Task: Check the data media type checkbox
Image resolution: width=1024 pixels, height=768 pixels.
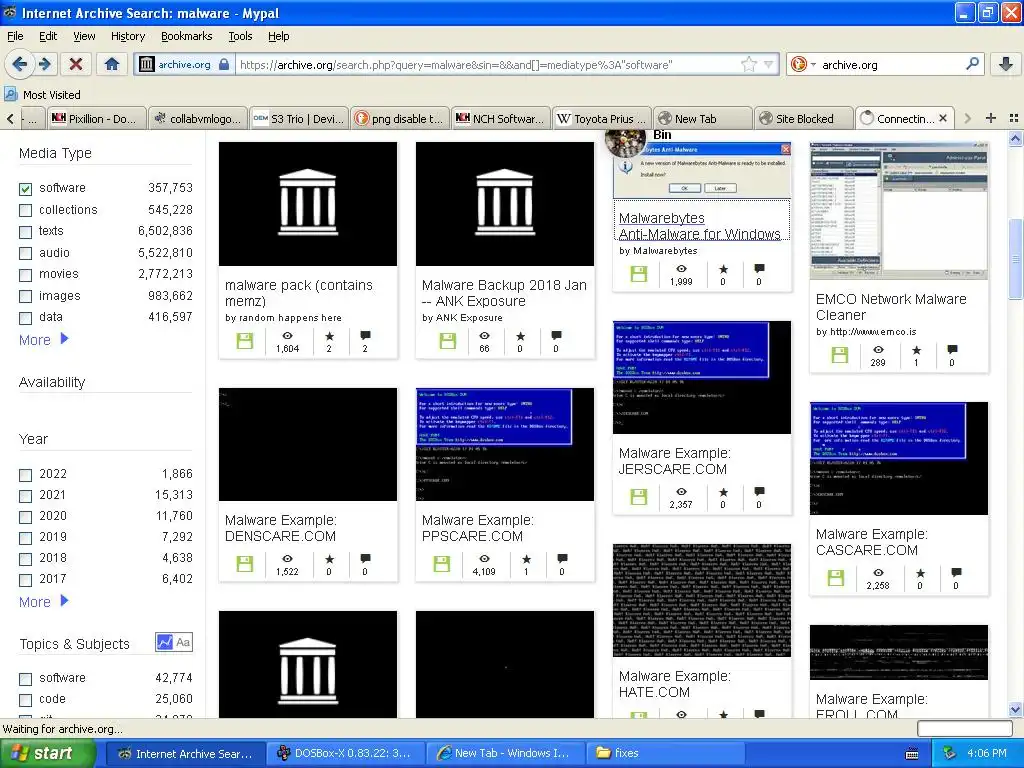Action: tap(25, 318)
